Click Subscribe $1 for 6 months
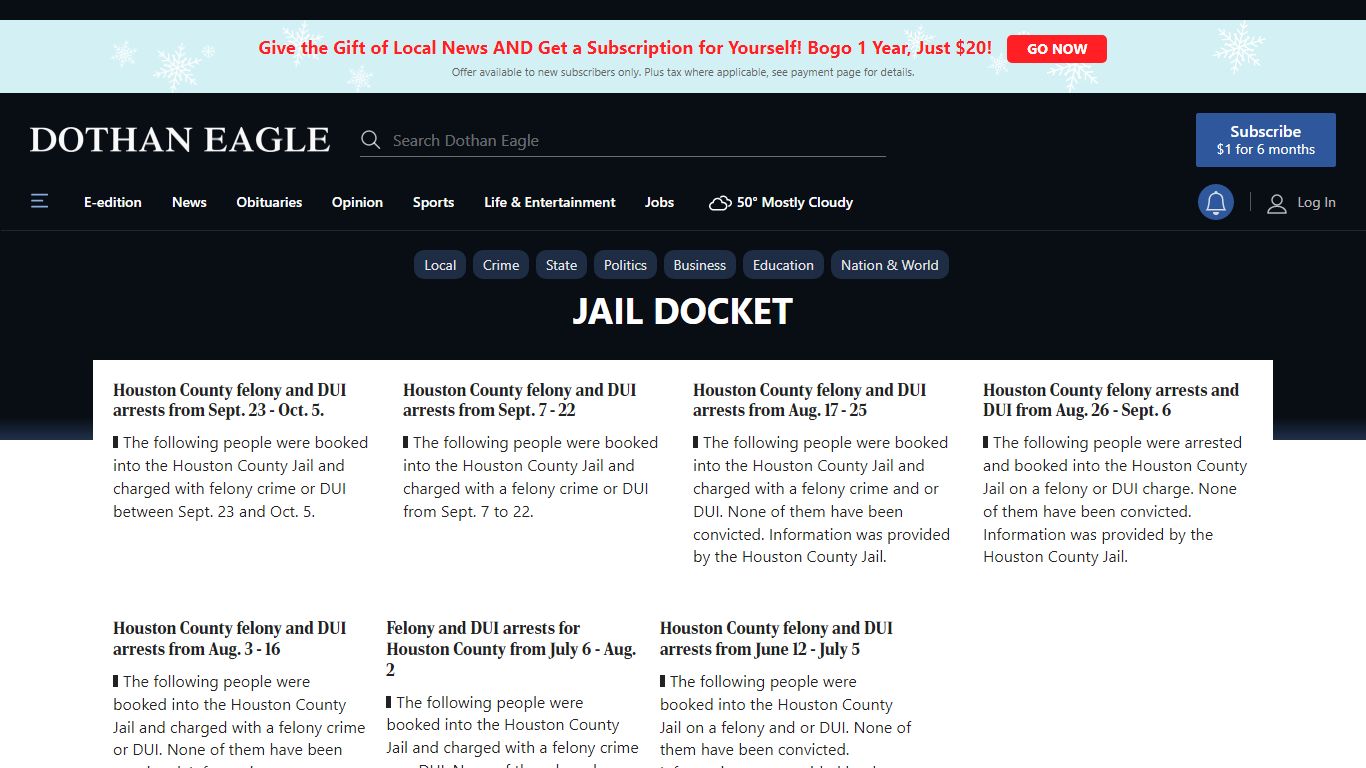 point(1266,140)
